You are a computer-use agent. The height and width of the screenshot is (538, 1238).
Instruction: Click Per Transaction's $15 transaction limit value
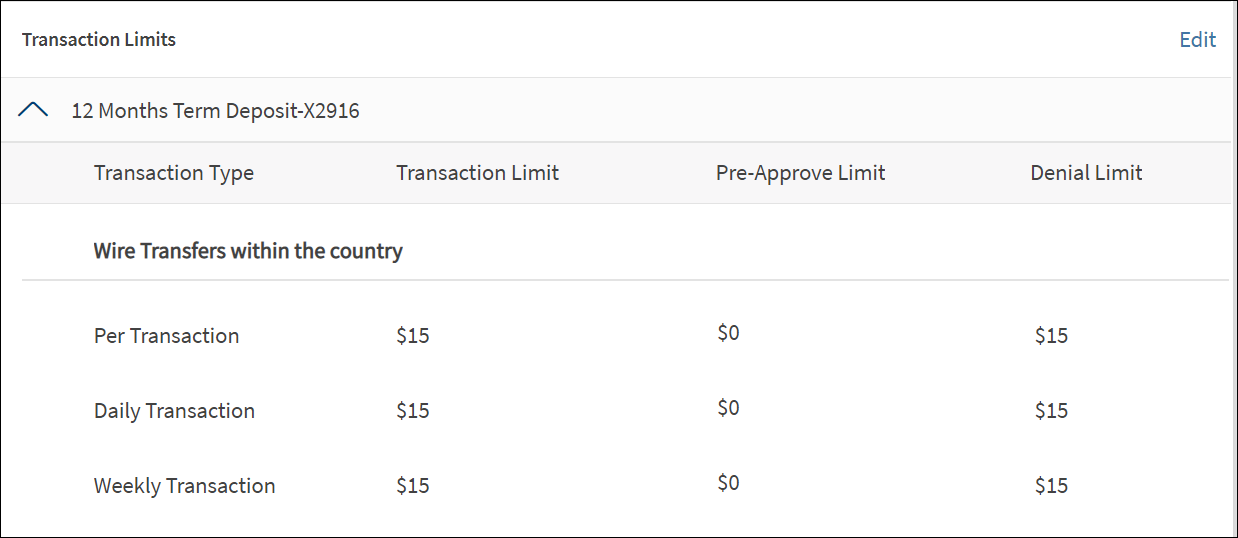(413, 336)
